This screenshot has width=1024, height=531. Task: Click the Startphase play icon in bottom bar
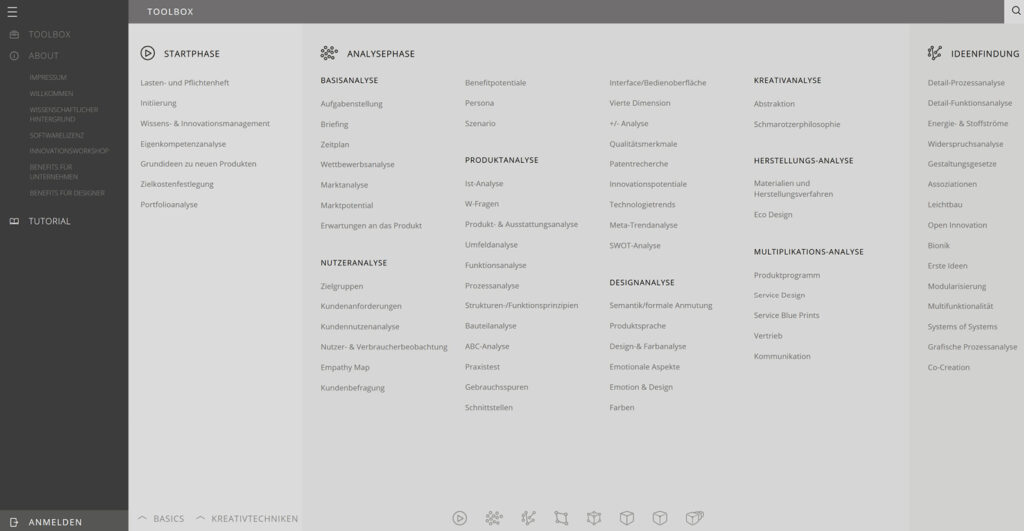point(460,518)
